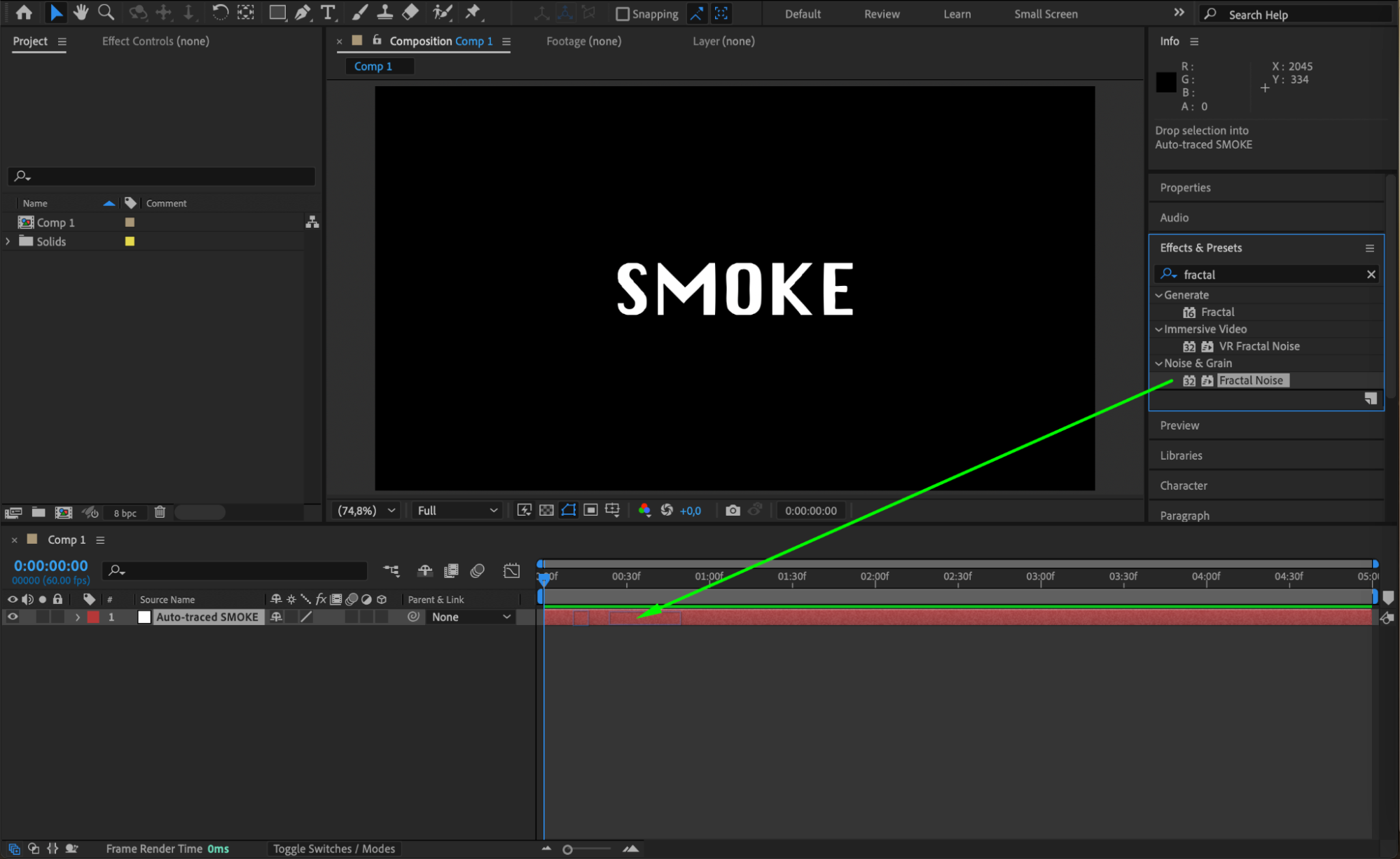Screen dimensions: 1400x859
Task: Open the Full resolution dropdown
Action: [457, 510]
